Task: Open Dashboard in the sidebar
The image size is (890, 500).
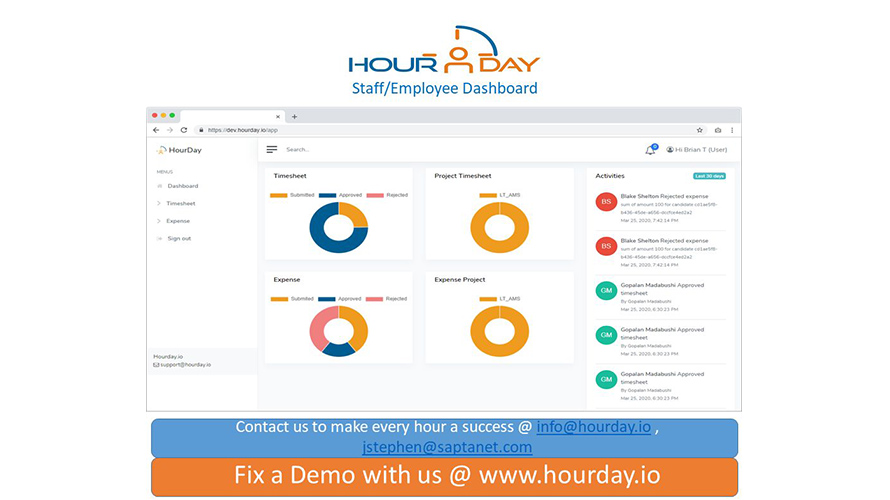Action: 183,186
